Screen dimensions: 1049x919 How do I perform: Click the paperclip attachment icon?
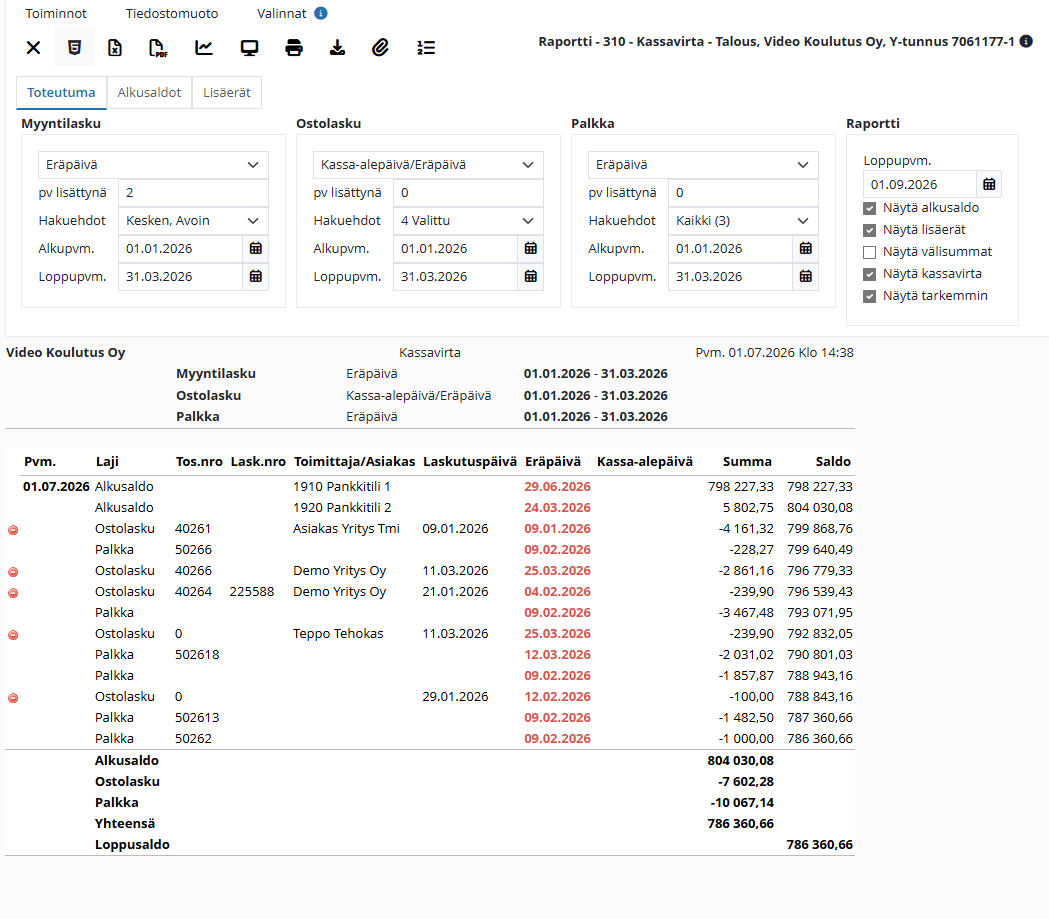pyautogui.click(x=381, y=47)
